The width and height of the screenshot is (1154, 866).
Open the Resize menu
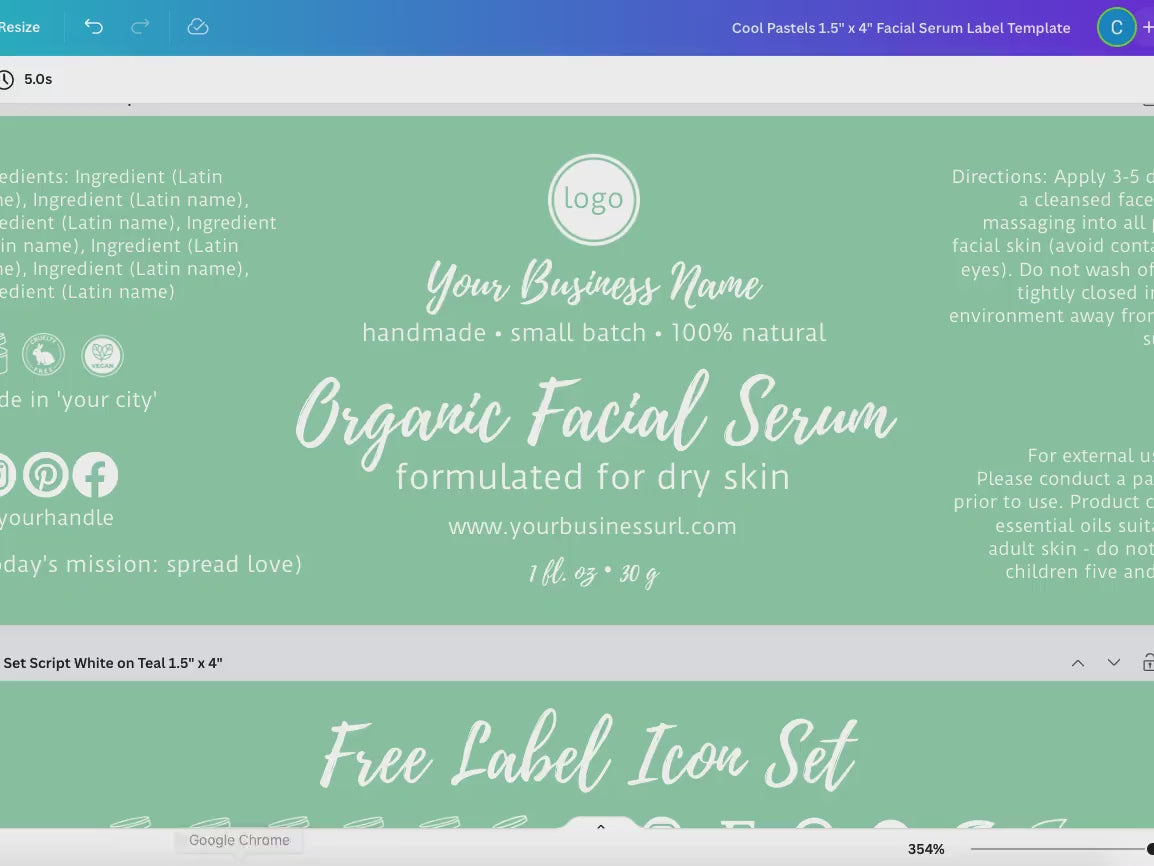(x=20, y=27)
